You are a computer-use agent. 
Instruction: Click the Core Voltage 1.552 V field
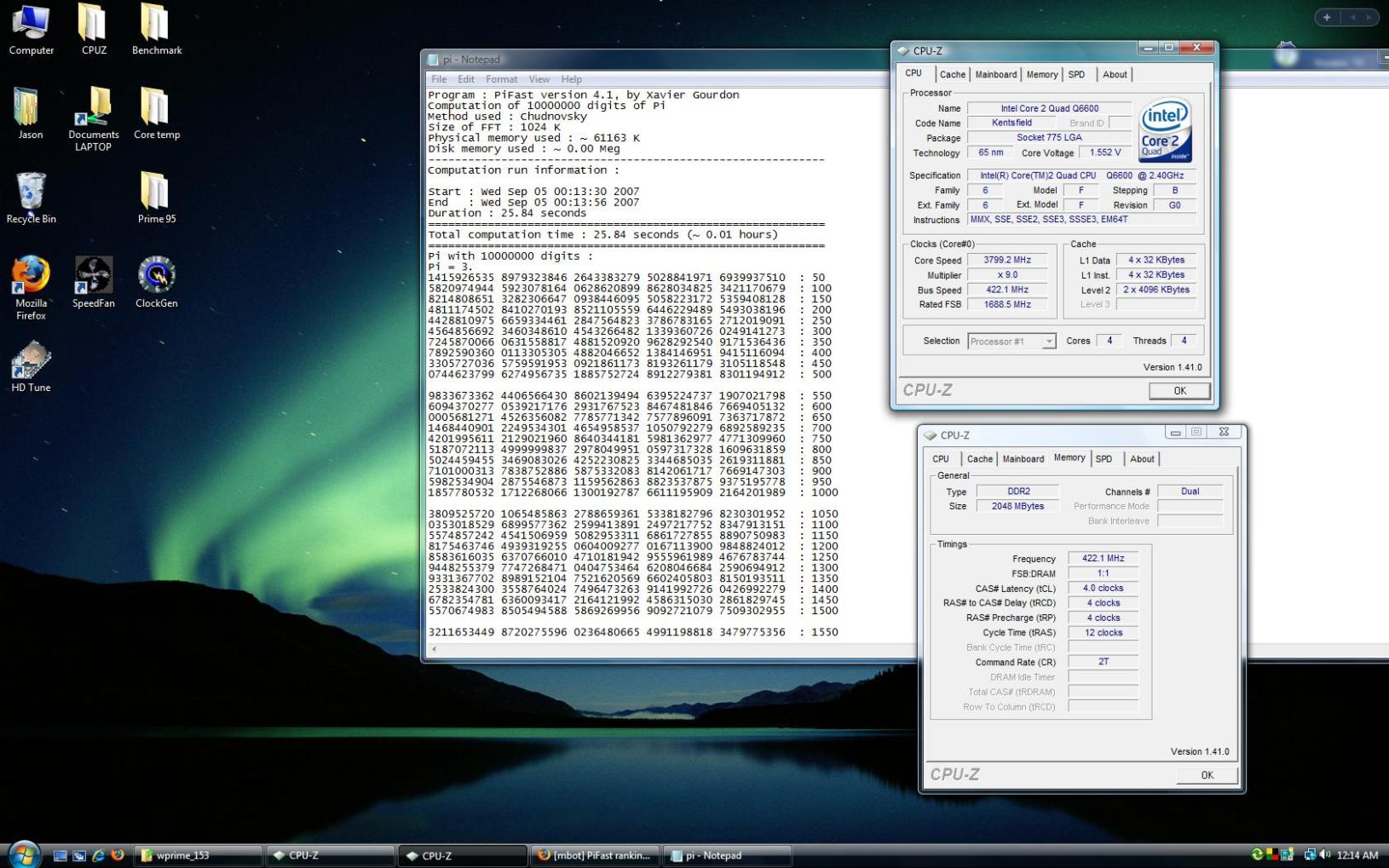click(1105, 152)
